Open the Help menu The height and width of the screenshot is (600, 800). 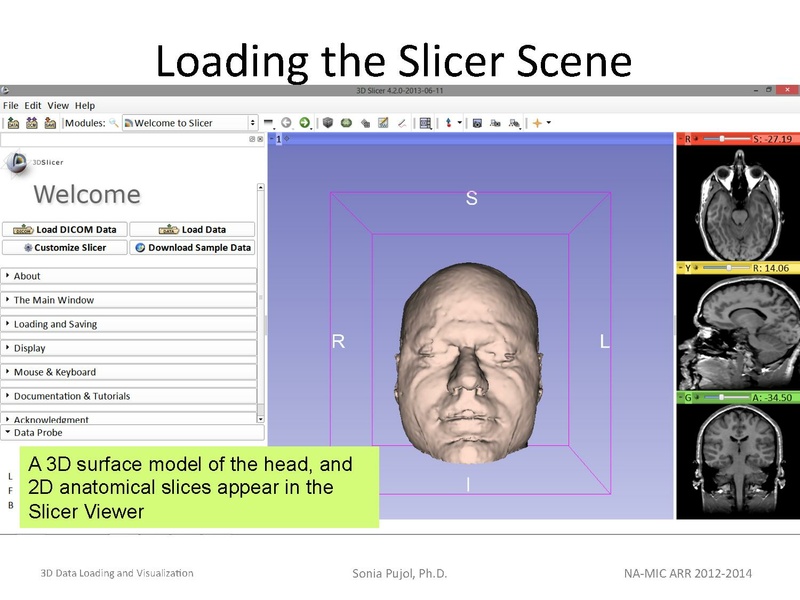click(x=85, y=106)
